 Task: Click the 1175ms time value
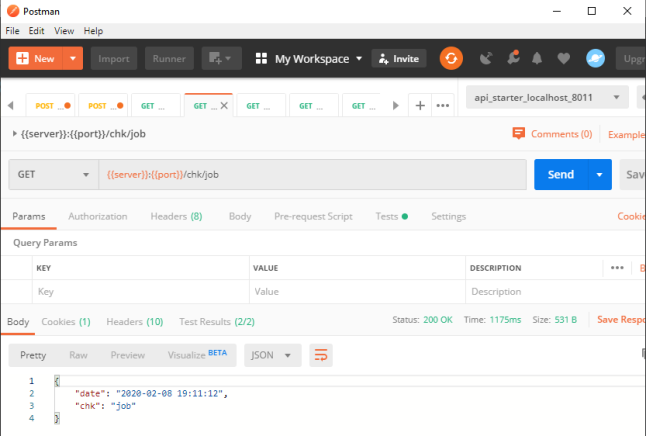pos(505,320)
